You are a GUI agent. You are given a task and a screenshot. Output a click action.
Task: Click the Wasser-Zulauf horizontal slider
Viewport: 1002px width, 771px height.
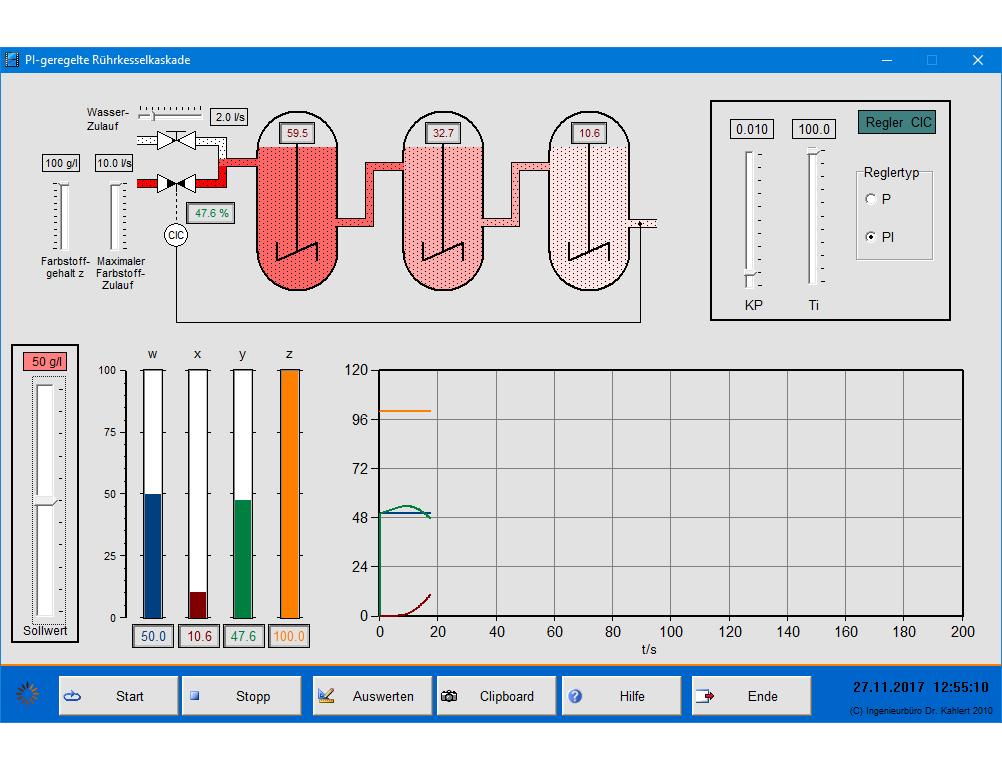(170, 116)
